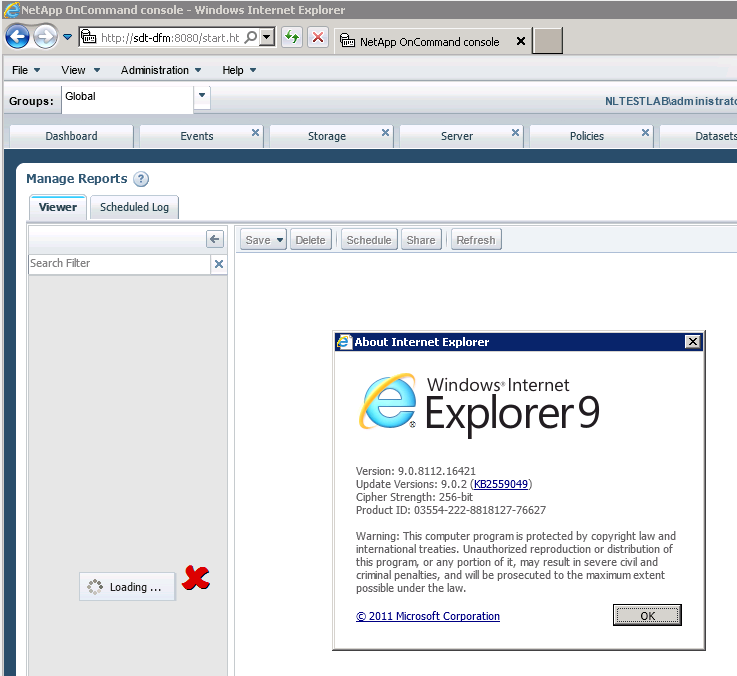This screenshot has height=676, width=737.
Task: Click the 2011 Microsoft Corporation copyright link
Action: tap(428, 616)
